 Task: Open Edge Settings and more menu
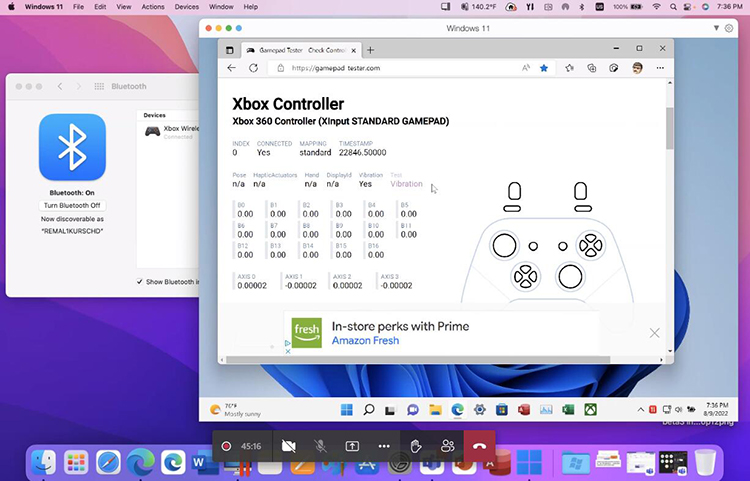660,68
